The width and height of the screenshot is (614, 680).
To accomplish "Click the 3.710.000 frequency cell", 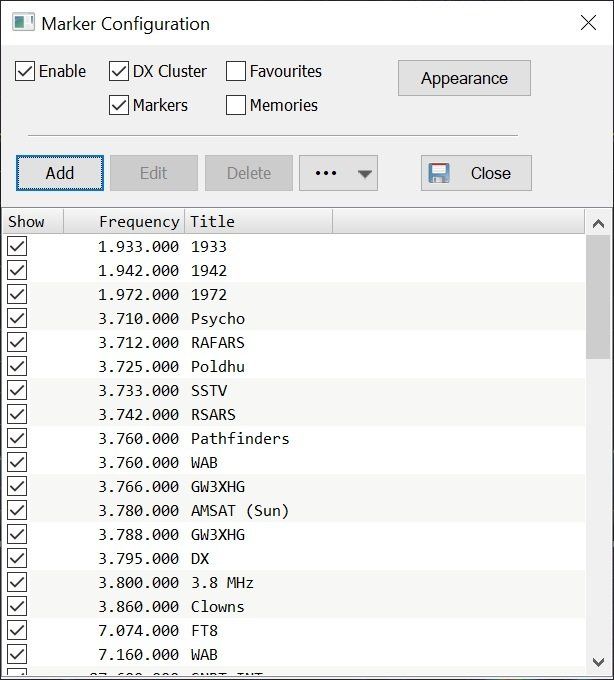I will (138, 318).
